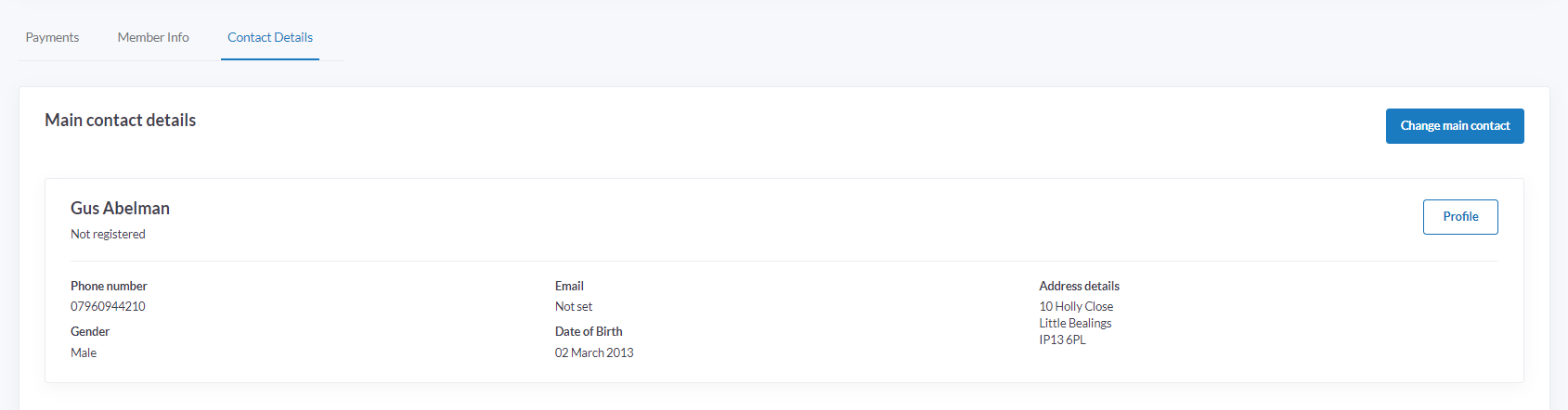This screenshot has width=1568, height=410.
Task: Click the Main contact details heading
Action: [x=121, y=121]
